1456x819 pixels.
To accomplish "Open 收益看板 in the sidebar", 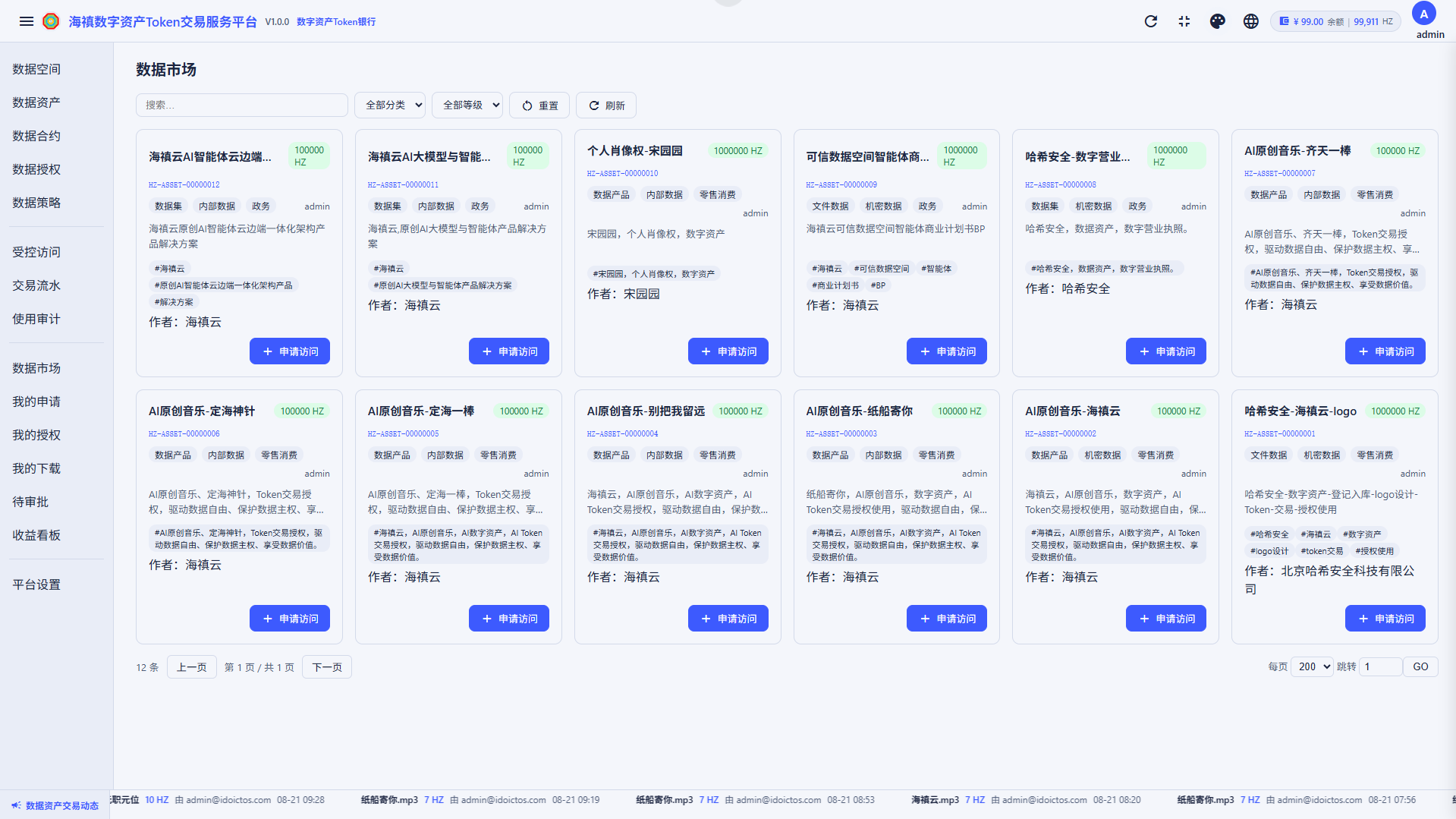I will 36,535.
